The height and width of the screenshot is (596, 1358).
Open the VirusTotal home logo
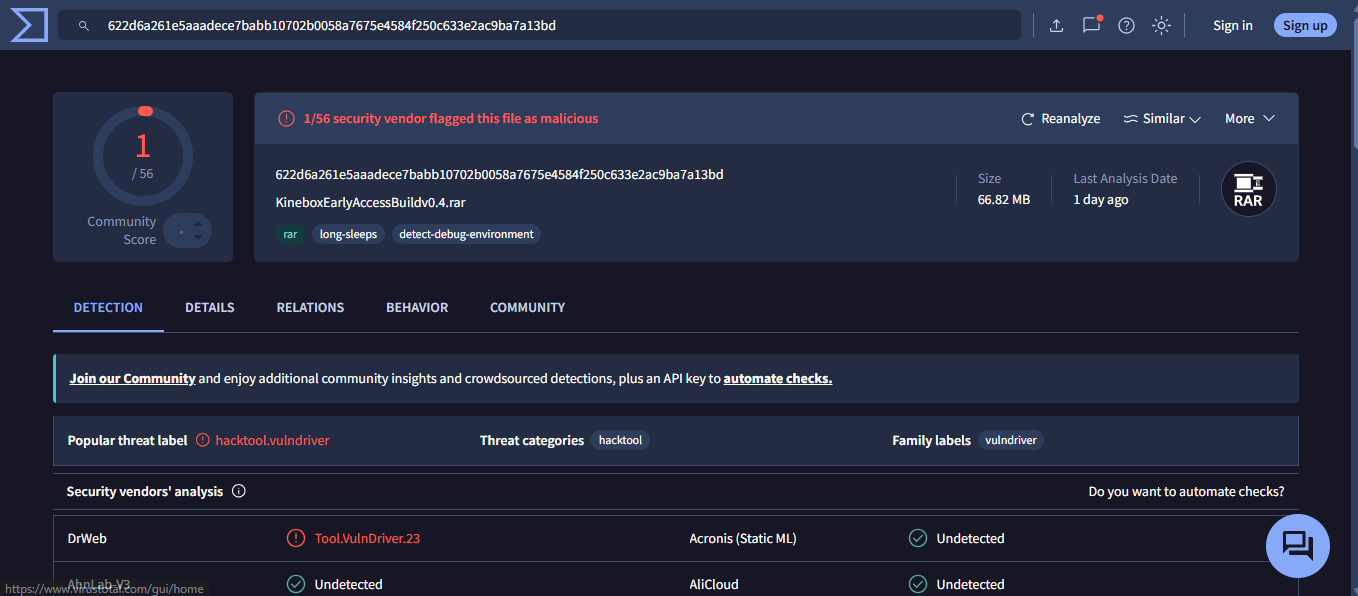click(x=29, y=25)
